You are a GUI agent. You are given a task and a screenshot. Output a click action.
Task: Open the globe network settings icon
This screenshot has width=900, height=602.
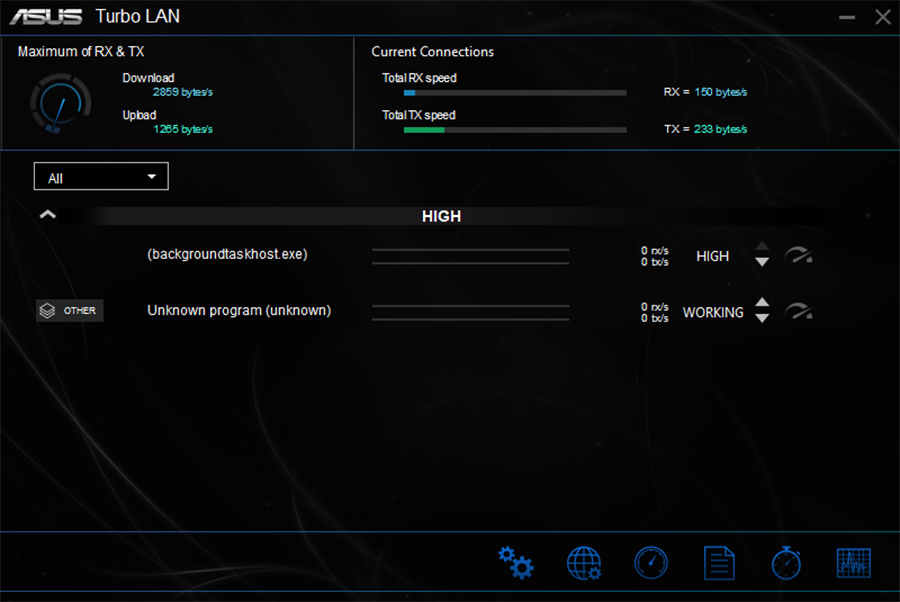tap(584, 563)
